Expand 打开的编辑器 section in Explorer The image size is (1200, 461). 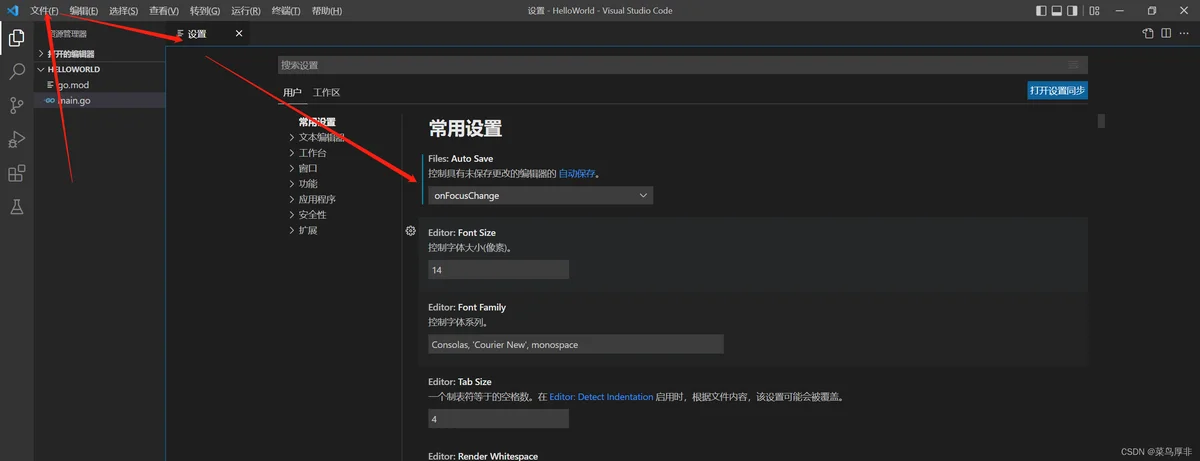coord(99,53)
